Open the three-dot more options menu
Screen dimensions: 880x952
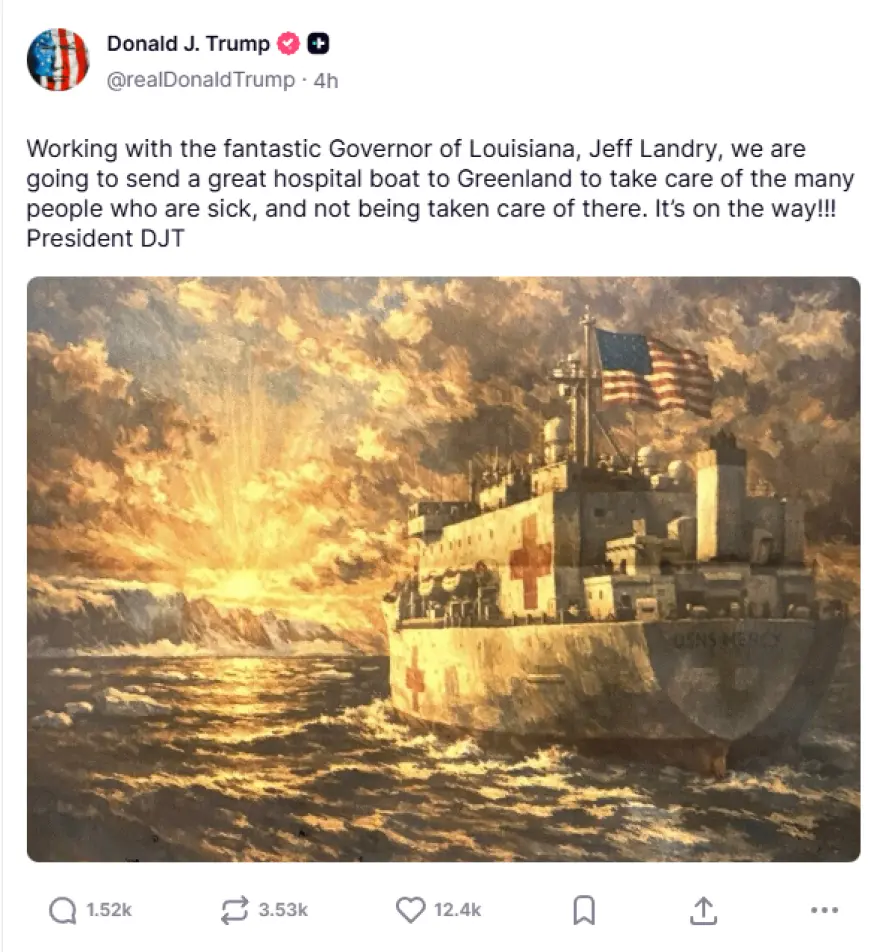[x=825, y=910]
